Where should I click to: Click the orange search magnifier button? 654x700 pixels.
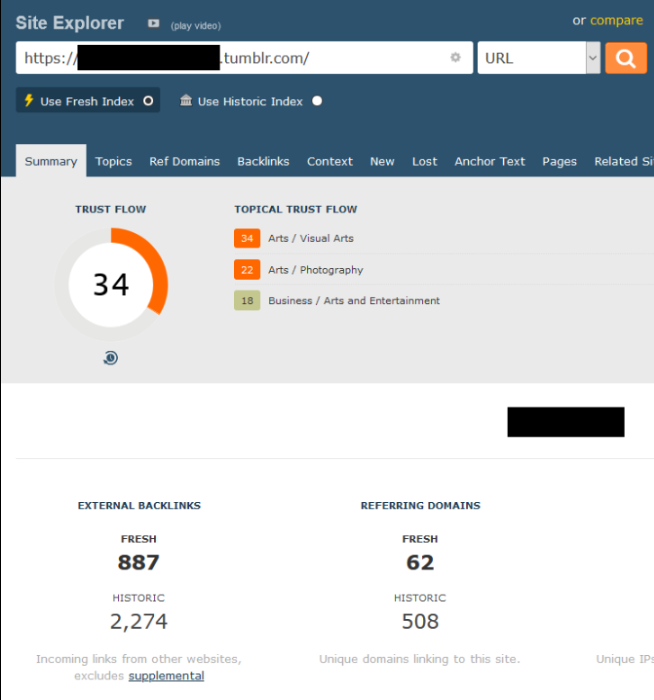pos(626,58)
